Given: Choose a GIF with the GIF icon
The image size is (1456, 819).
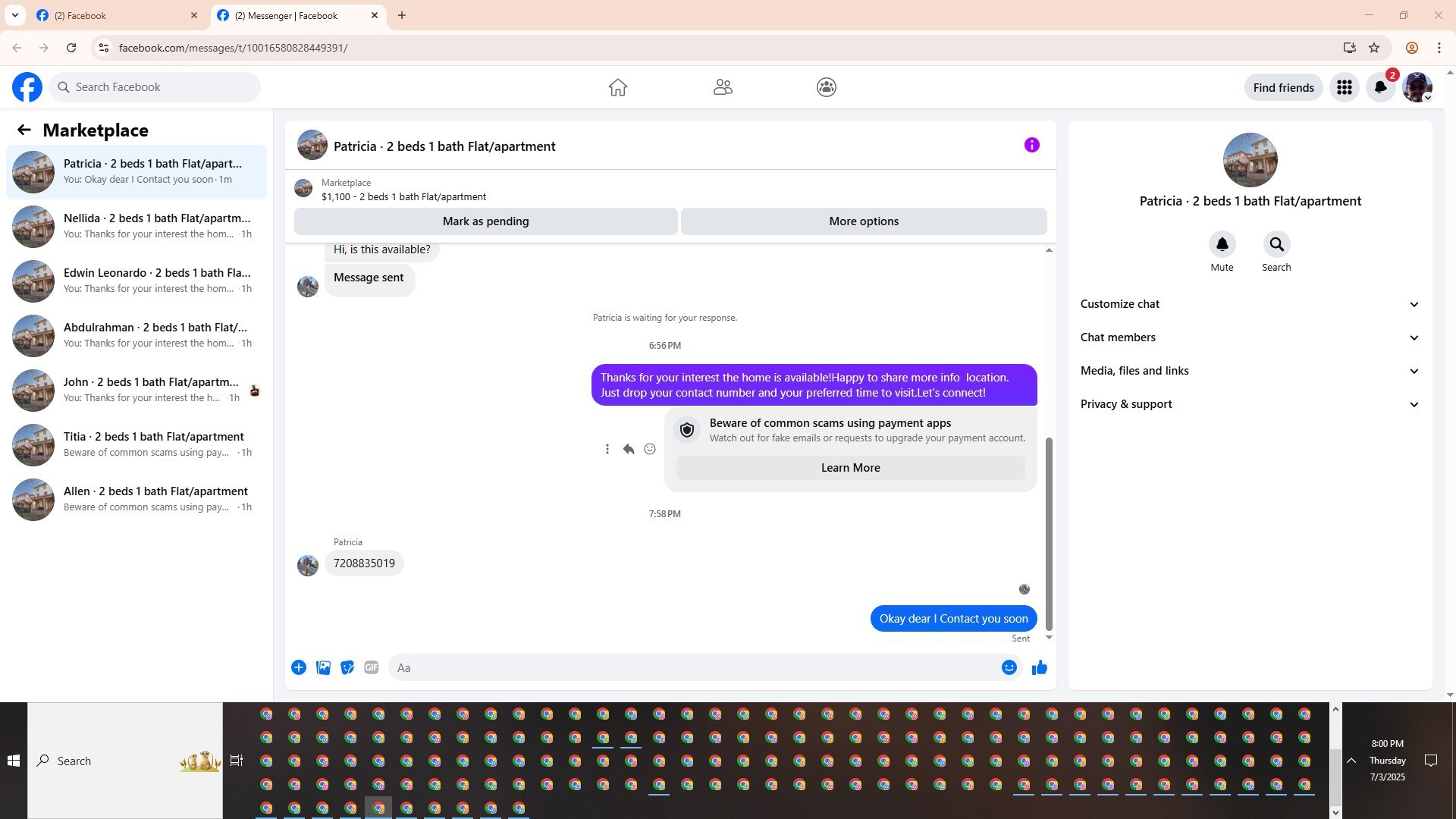Looking at the screenshot, I should (x=371, y=667).
